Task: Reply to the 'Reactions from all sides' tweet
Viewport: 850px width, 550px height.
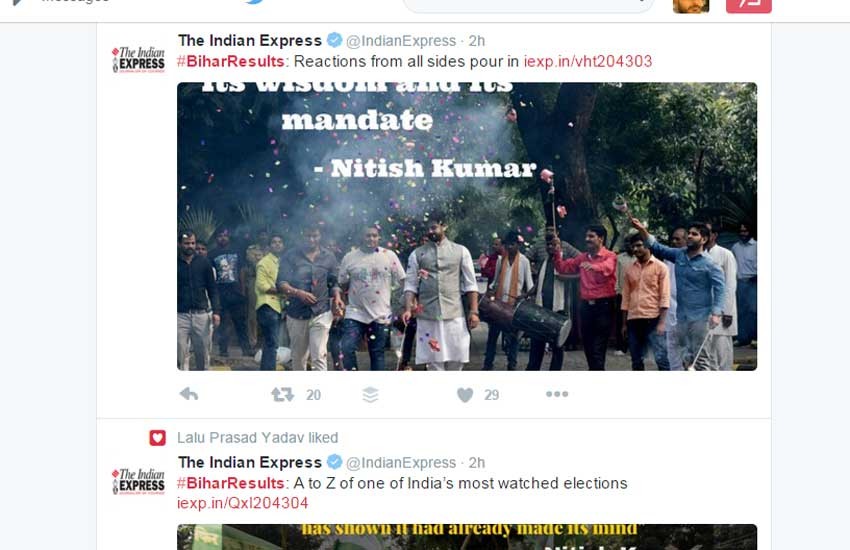Action: (189, 394)
